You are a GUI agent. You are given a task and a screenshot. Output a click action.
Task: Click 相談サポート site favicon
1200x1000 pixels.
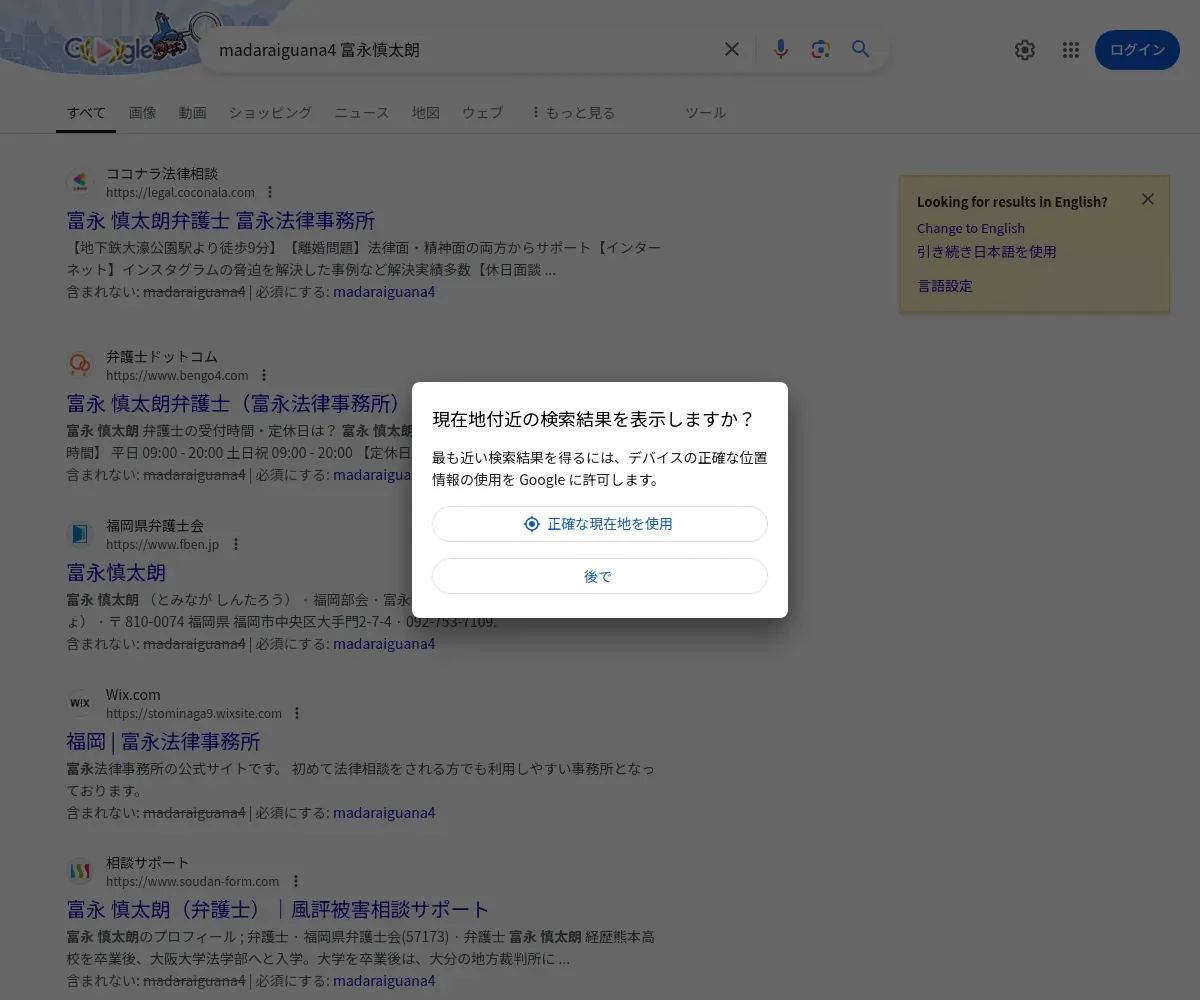click(x=80, y=871)
